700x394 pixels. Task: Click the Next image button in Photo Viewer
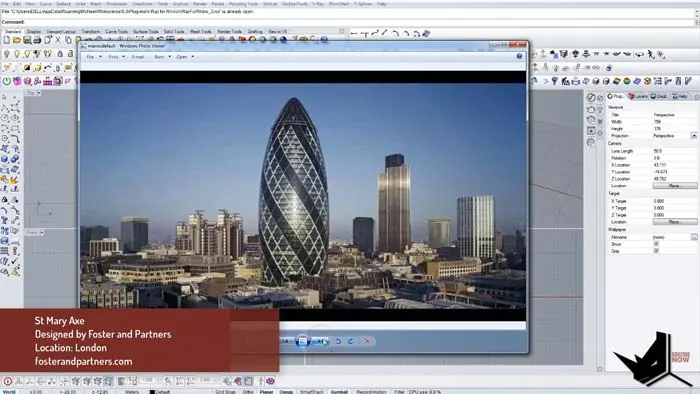[x=321, y=341]
